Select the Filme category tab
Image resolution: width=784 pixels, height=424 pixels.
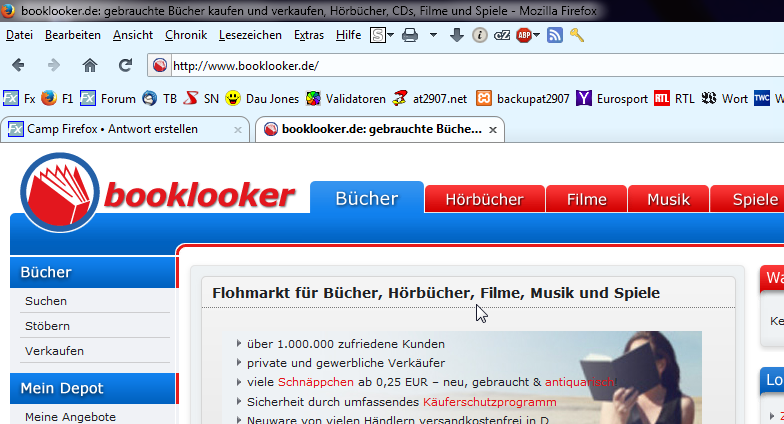point(586,199)
